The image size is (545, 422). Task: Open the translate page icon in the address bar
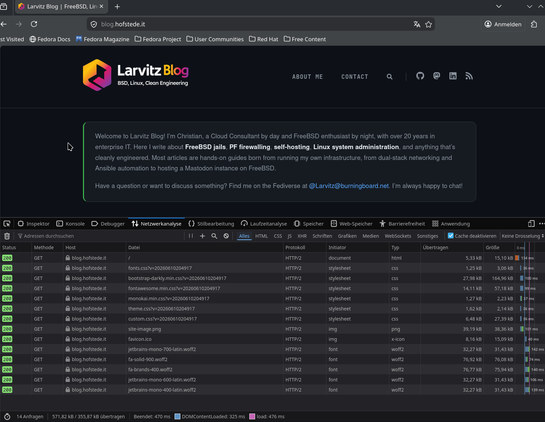417,24
